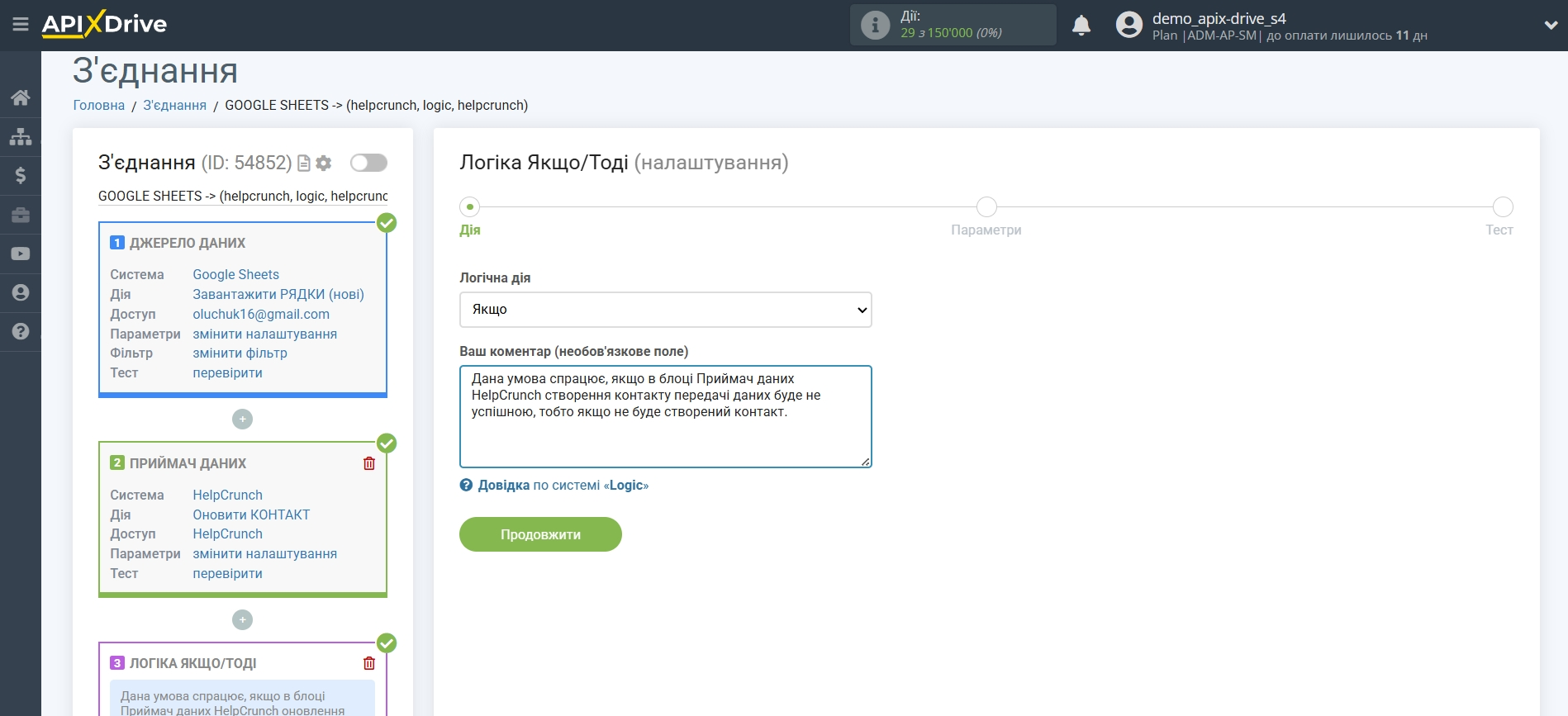Click Оновити КОНТАКТ action link
Image resolution: width=1568 pixels, height=716 pixels.
[x=252, y=515]
